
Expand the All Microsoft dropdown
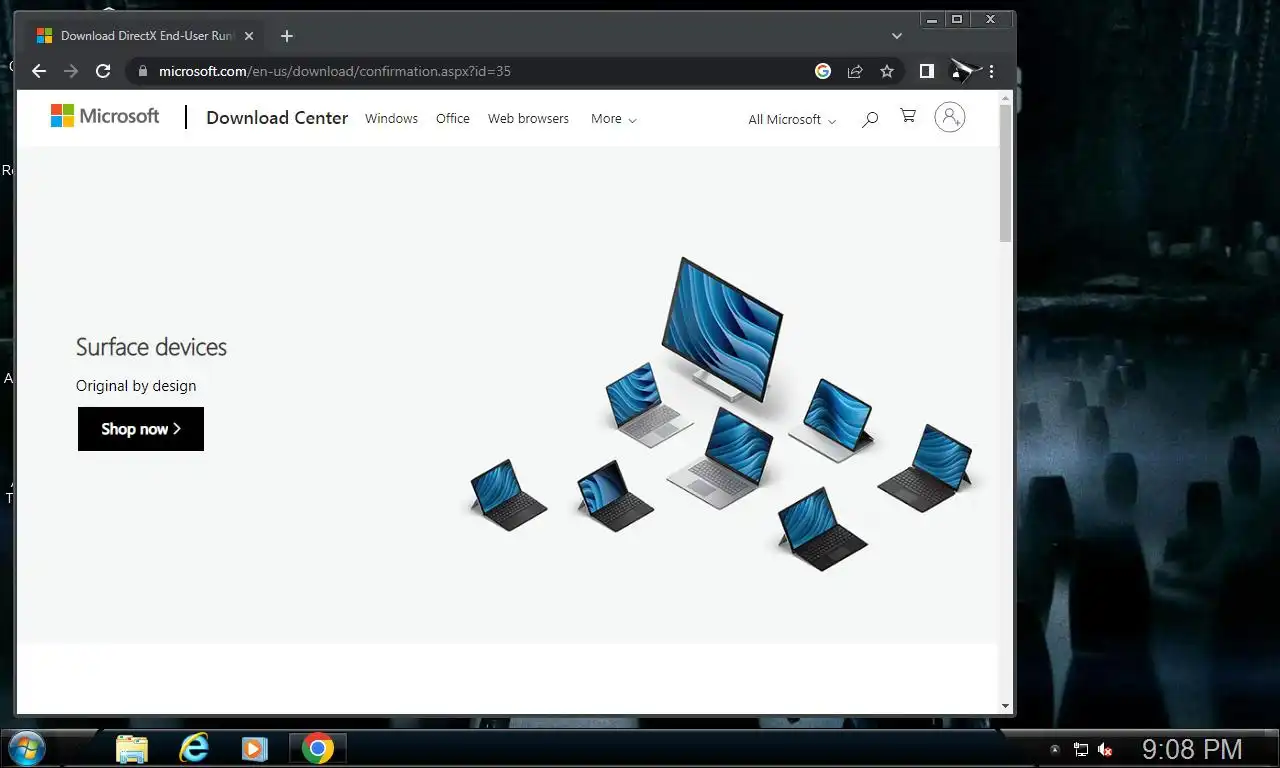pos(792,119)
